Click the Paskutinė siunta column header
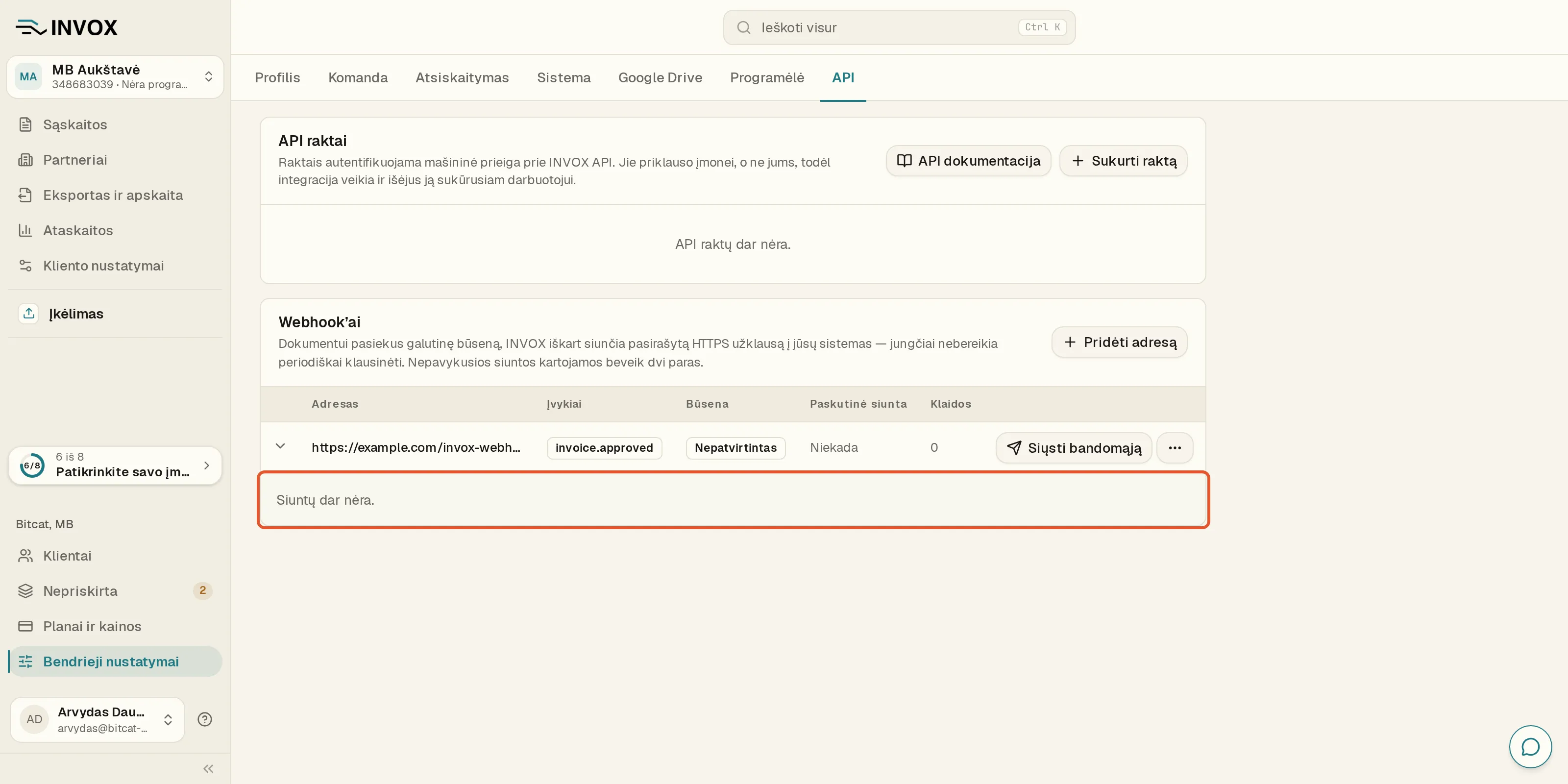The height and width of the screenshot is (784, 1568). [x=858, y=404]
